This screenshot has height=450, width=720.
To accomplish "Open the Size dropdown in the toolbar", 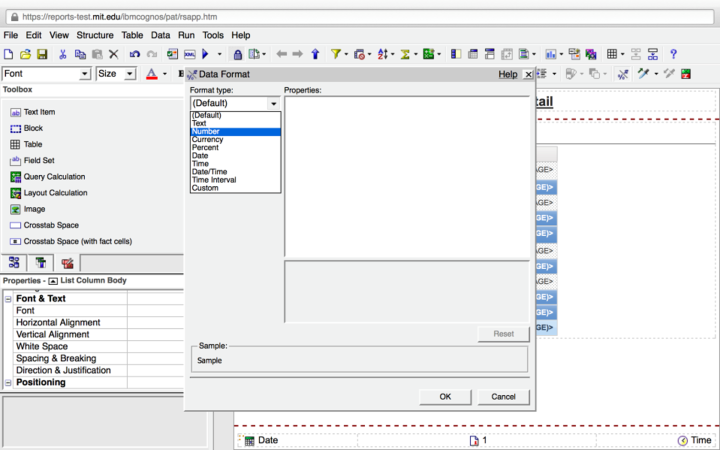I will (130, 74).
